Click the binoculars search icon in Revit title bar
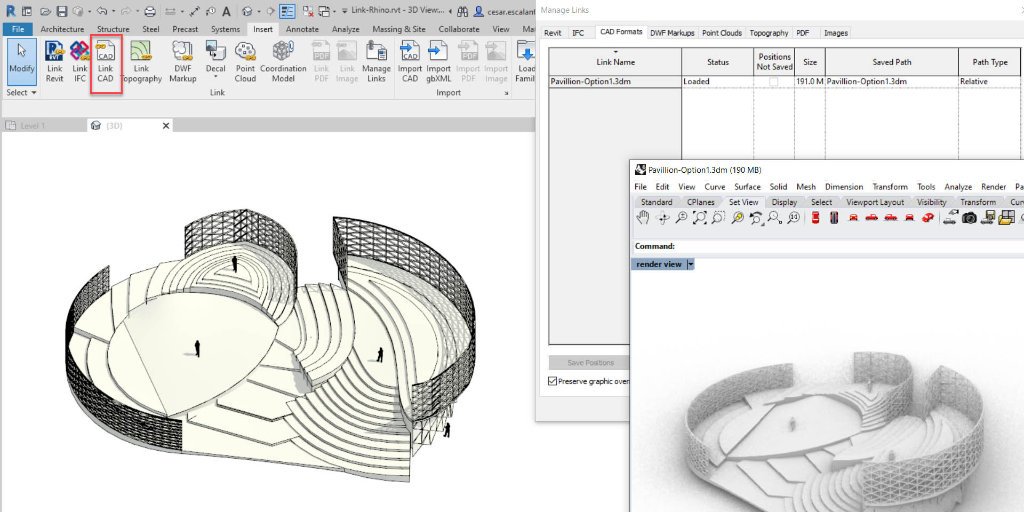The image size is (1024, 512). [x=462, y=12]
